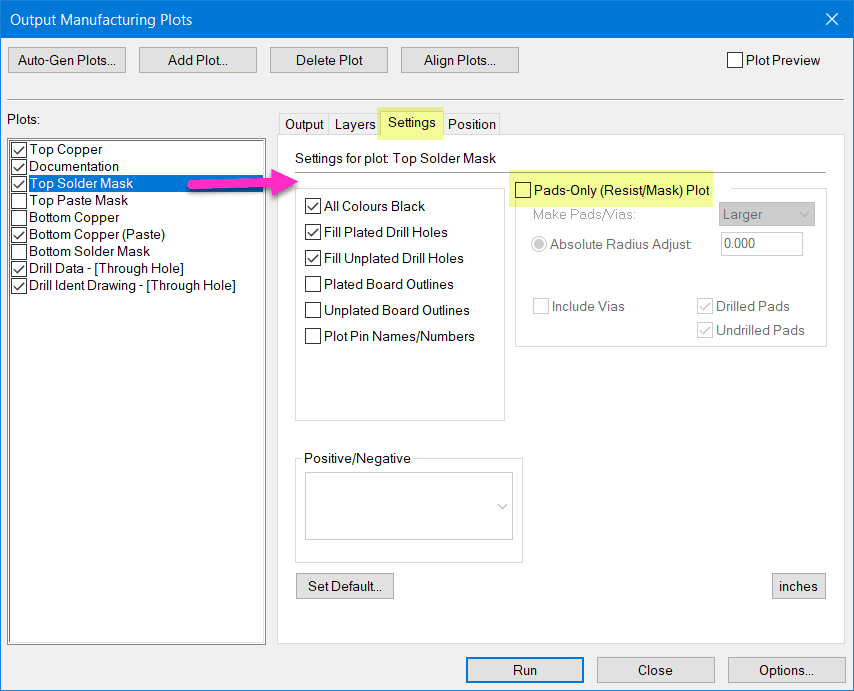This screenshot has height=691, width=854.
Task: Enable Plated Board Outlines checkbox
Action: coord(313,284)
